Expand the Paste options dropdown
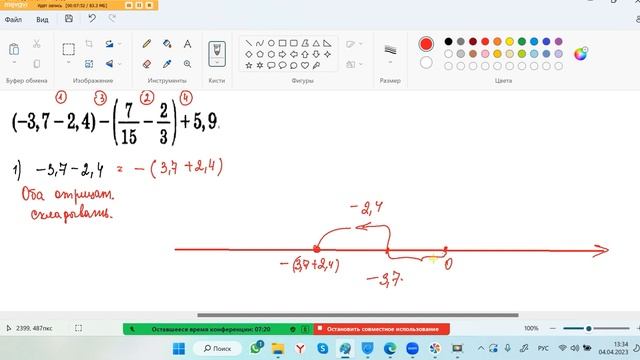This screenshot has width=640, height=360. (14, 62)
